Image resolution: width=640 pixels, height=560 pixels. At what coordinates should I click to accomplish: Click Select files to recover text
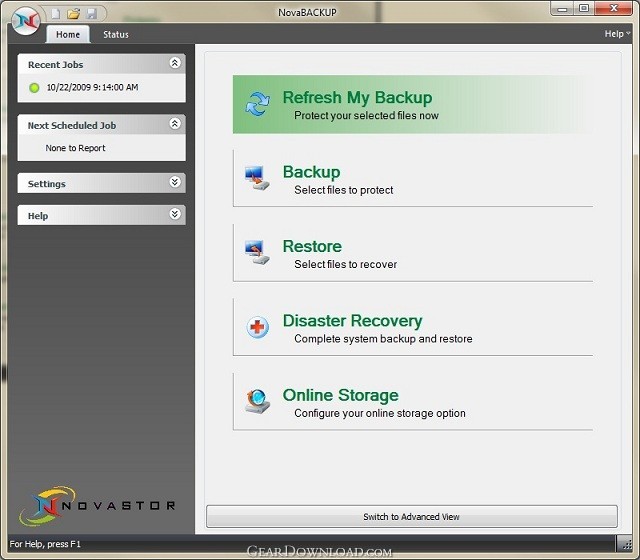[345, 264]
